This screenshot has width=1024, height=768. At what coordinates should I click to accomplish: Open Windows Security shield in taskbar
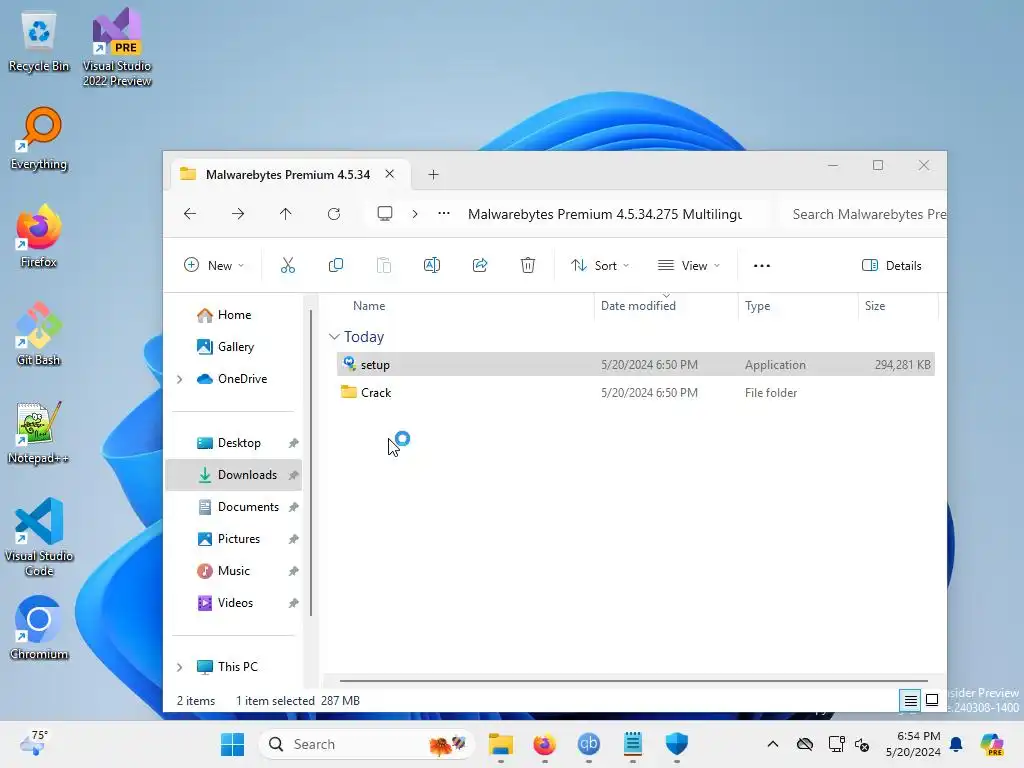click(x=677, y=744)
